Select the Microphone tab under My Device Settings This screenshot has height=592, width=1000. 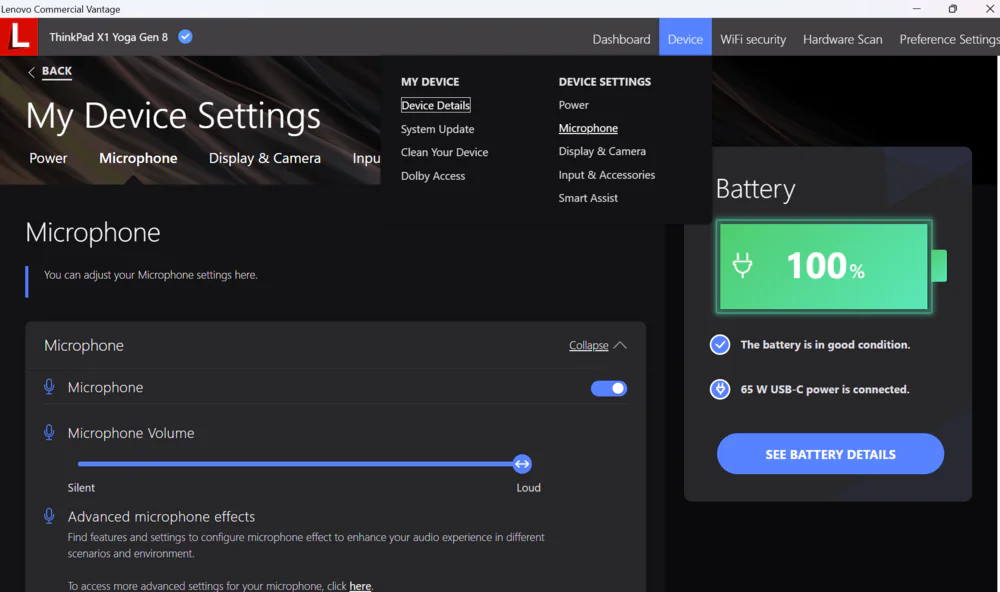[x=138, y=158]
